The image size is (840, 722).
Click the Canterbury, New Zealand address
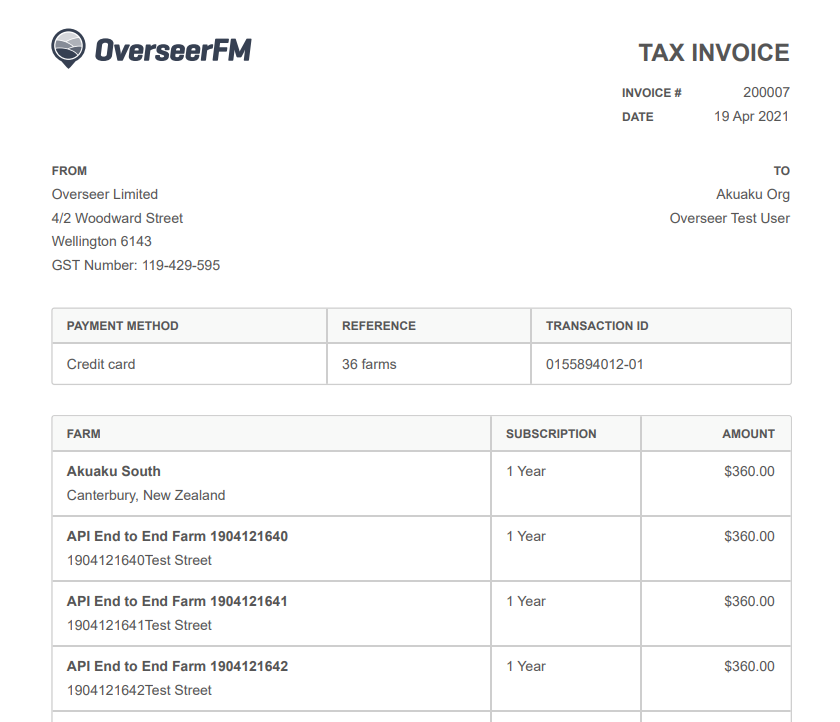coord(146,495)
